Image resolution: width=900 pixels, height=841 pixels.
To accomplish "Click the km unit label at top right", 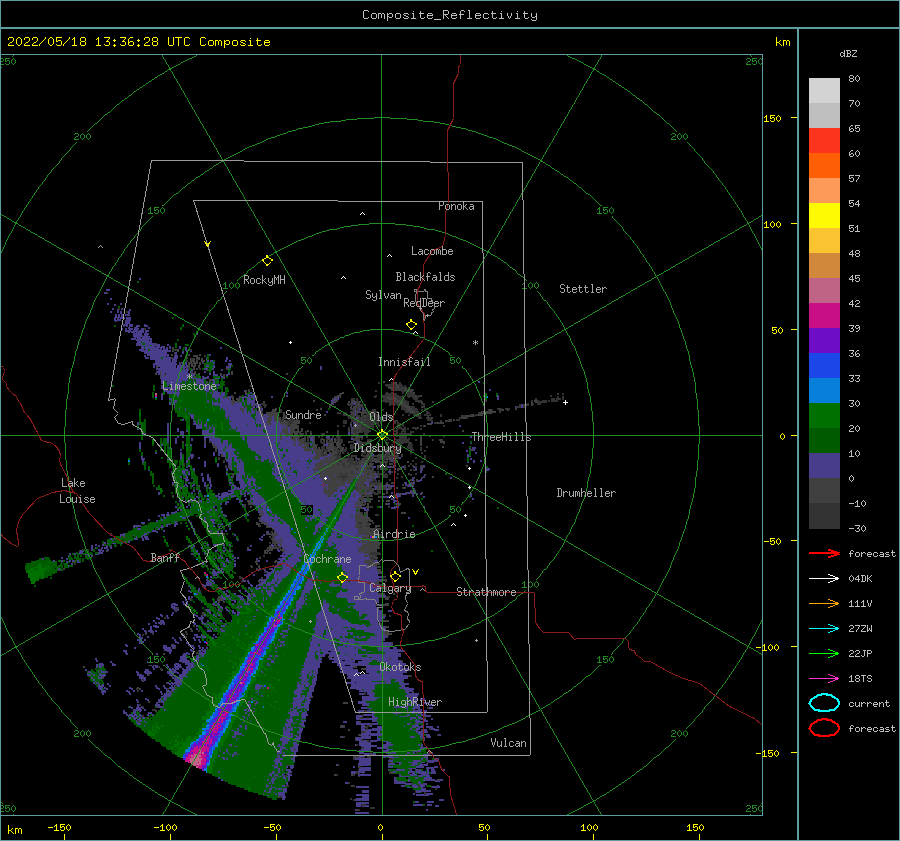I will (x=782, y=42).
